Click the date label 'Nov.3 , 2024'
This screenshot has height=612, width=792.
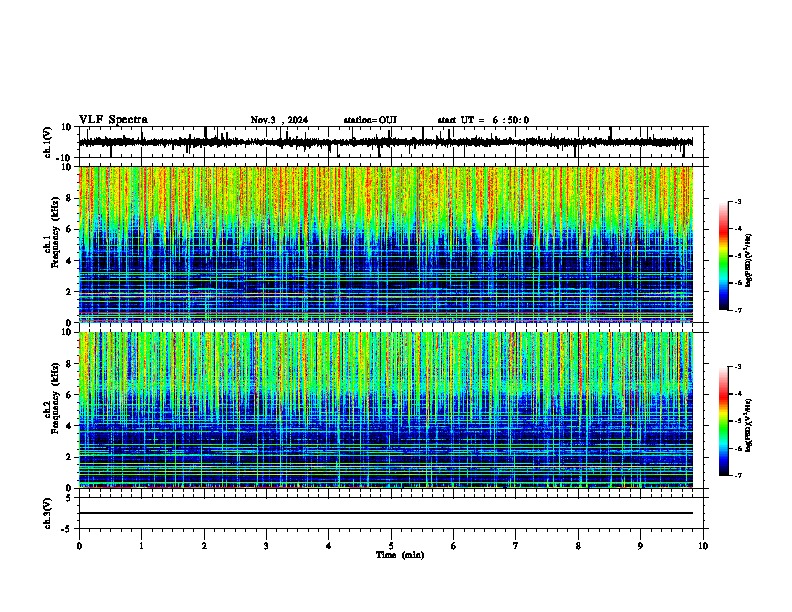(x=279, y=120)
